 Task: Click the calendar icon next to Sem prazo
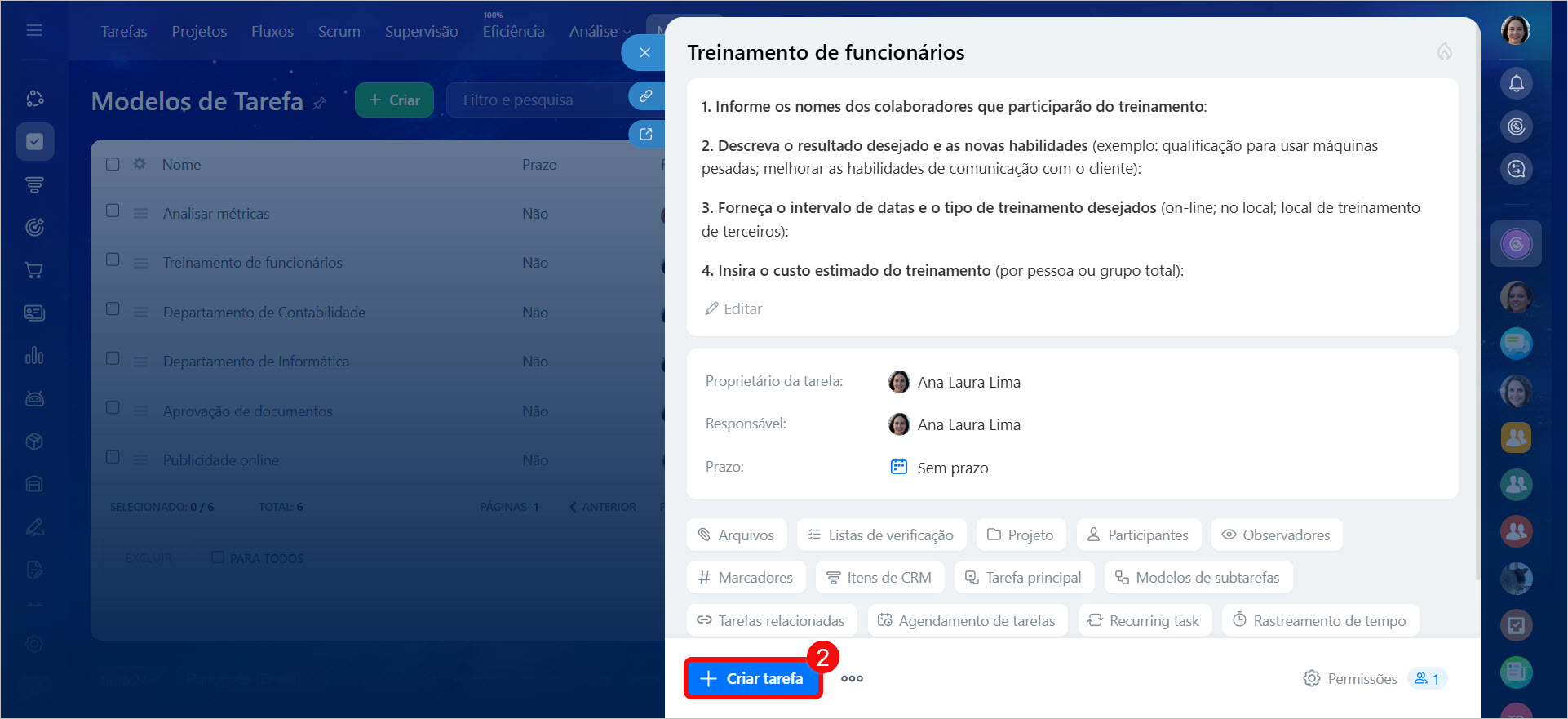tap(898, 467)
